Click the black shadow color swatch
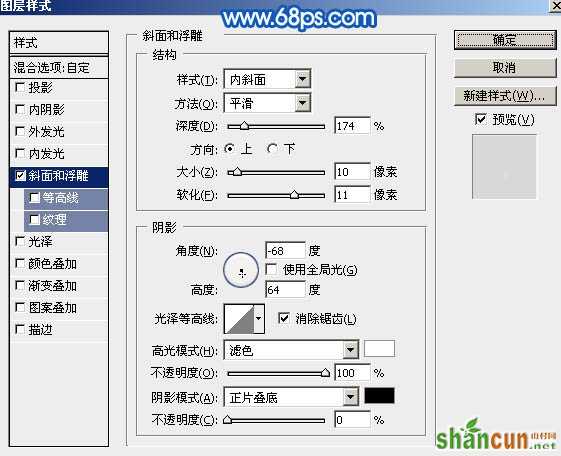Screen dimensions: 561x456 tap(379, 396)
